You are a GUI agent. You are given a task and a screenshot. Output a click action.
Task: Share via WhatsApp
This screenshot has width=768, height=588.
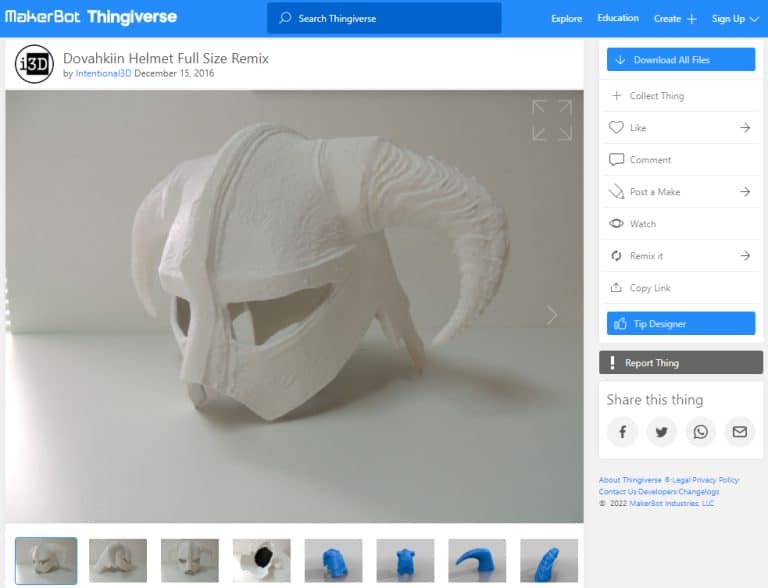tap(700, 432)
